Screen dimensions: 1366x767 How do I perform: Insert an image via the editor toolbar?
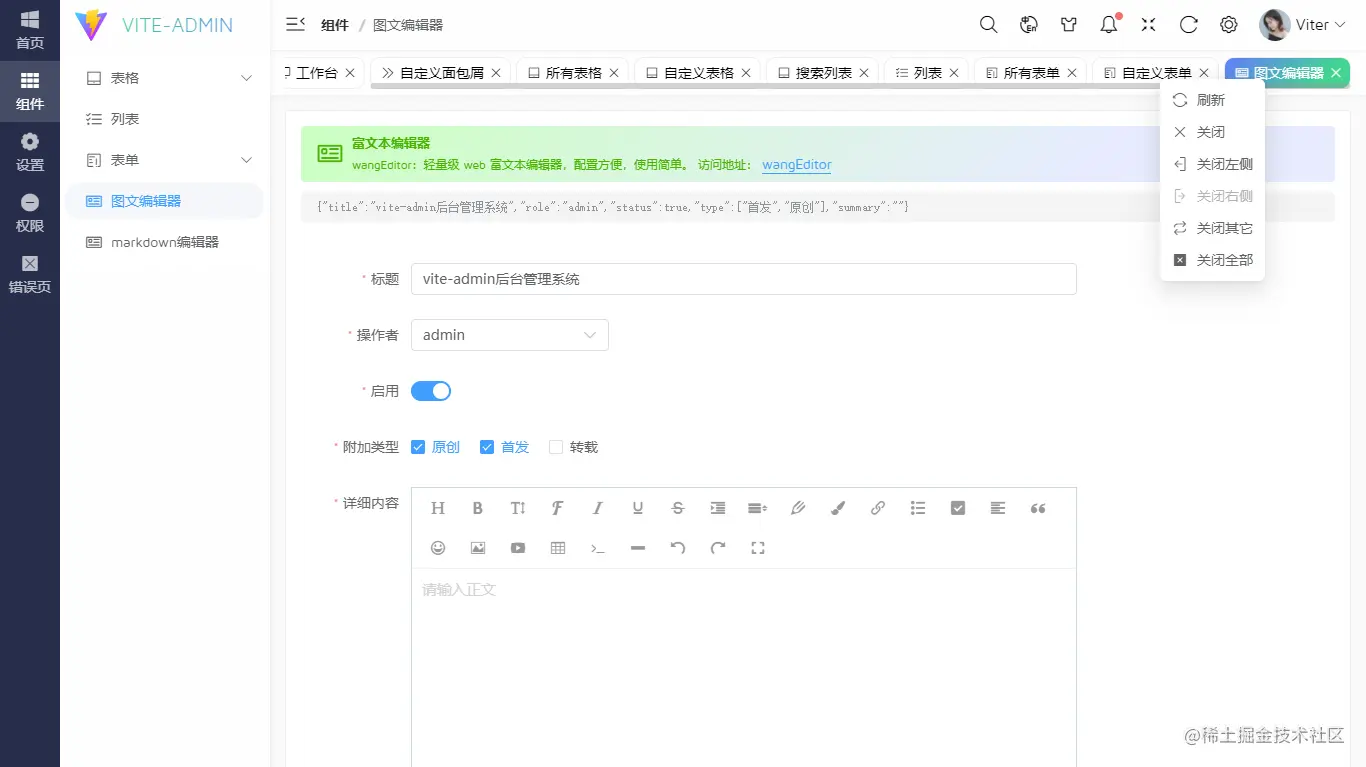pyautogui.click(x=477, y=547)
